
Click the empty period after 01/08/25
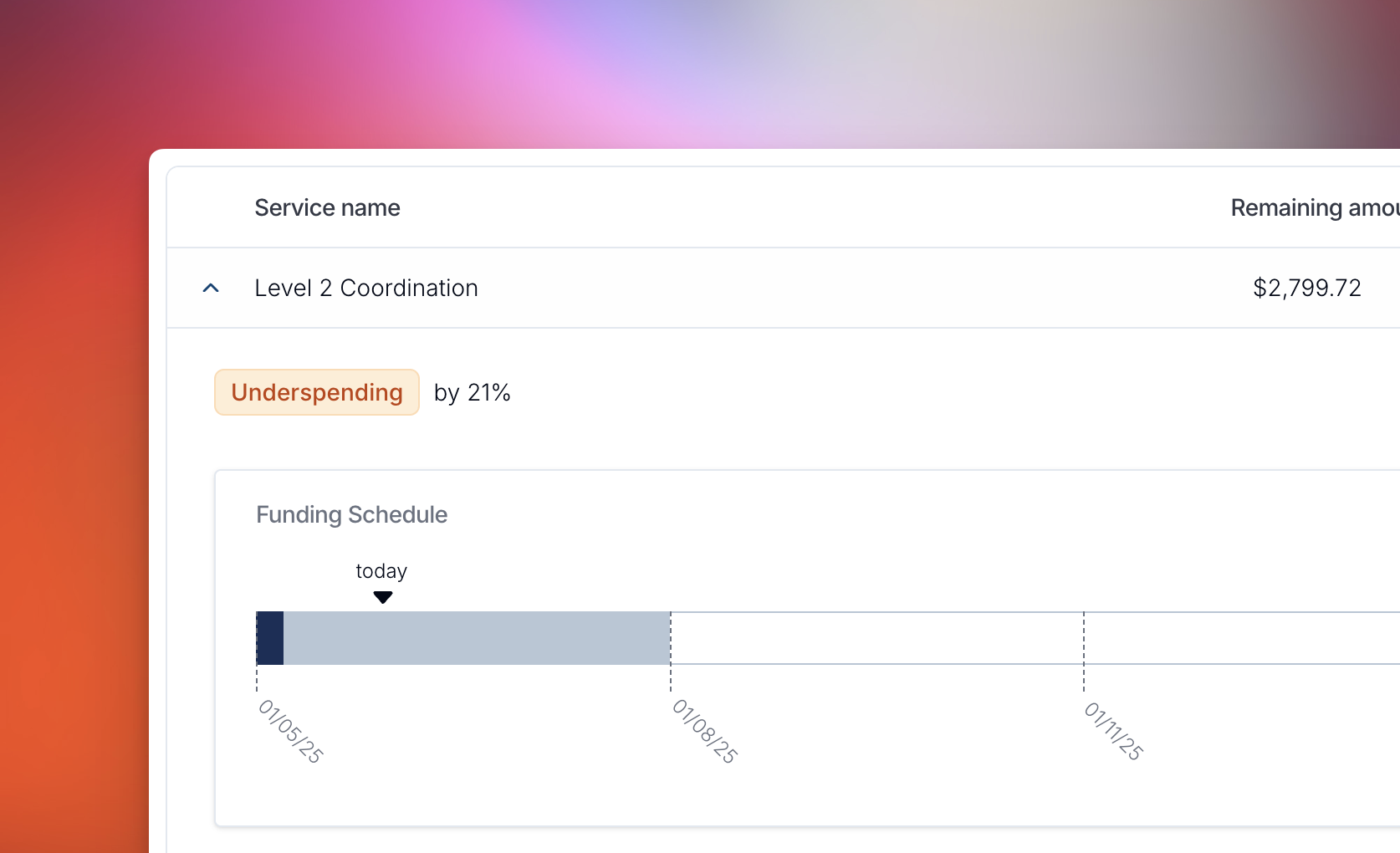click(876, 638)
